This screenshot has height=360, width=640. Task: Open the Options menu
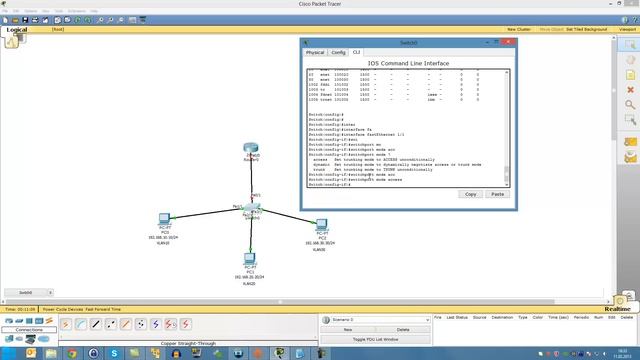point(31,11)
